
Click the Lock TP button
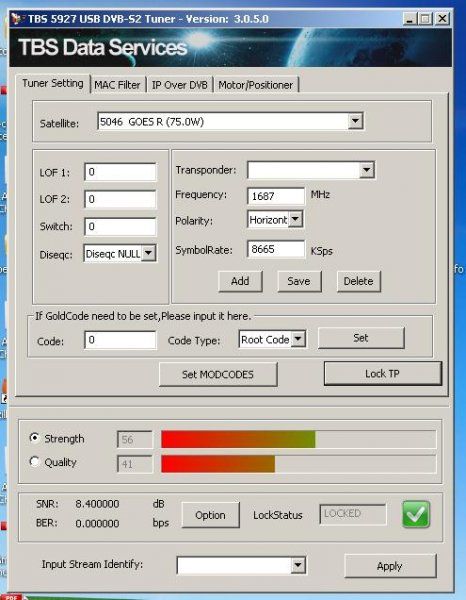tap(383, 373)
